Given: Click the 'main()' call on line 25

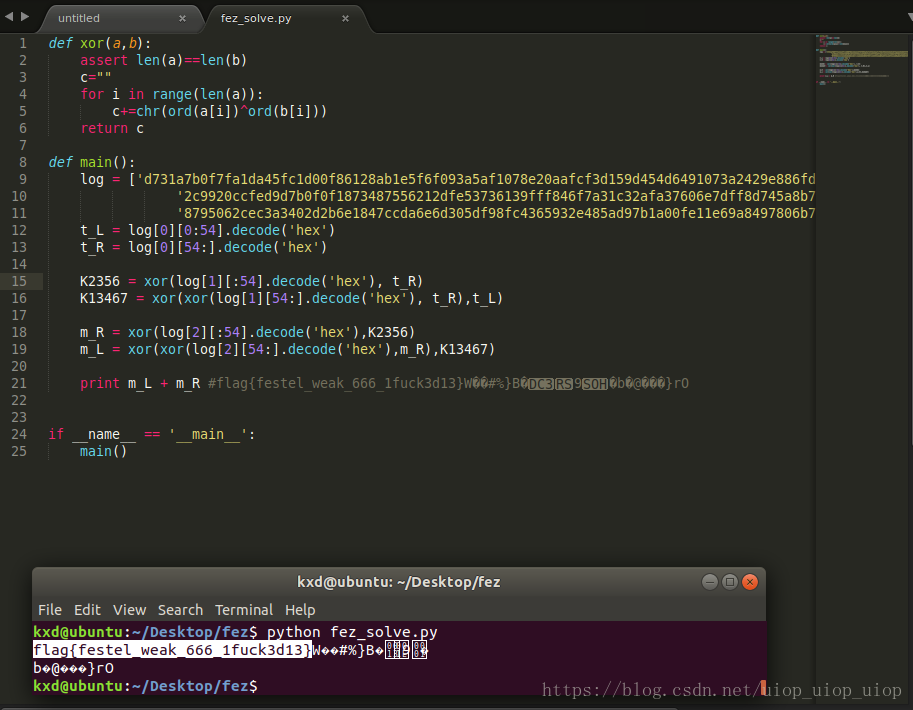Looking at the screenshot, I should pos(104,451).
